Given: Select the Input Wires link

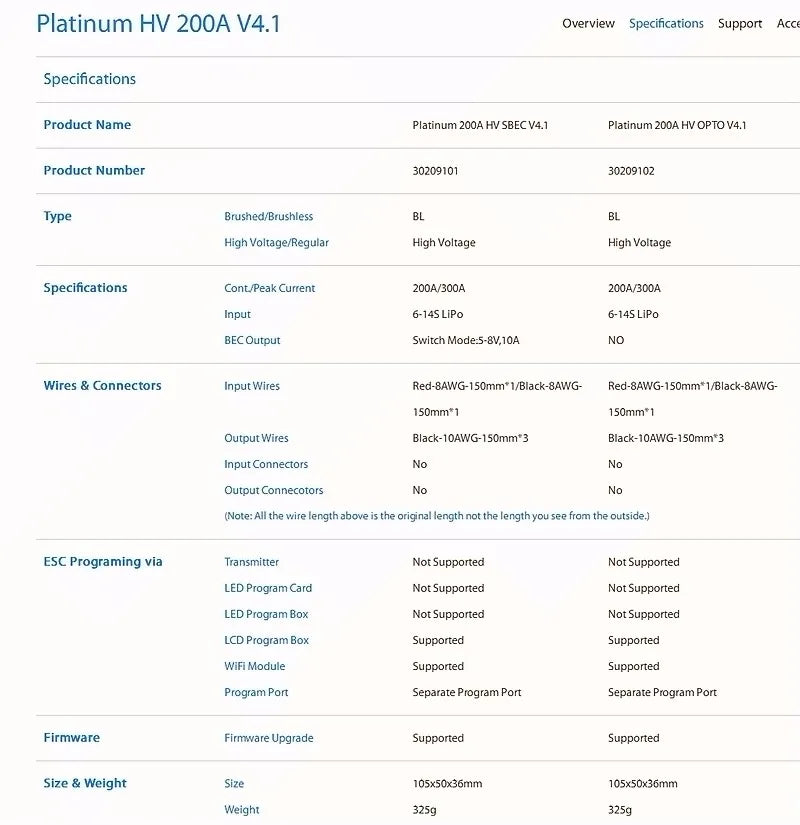Looking at the screenshot, I should [x=251, y=386].
